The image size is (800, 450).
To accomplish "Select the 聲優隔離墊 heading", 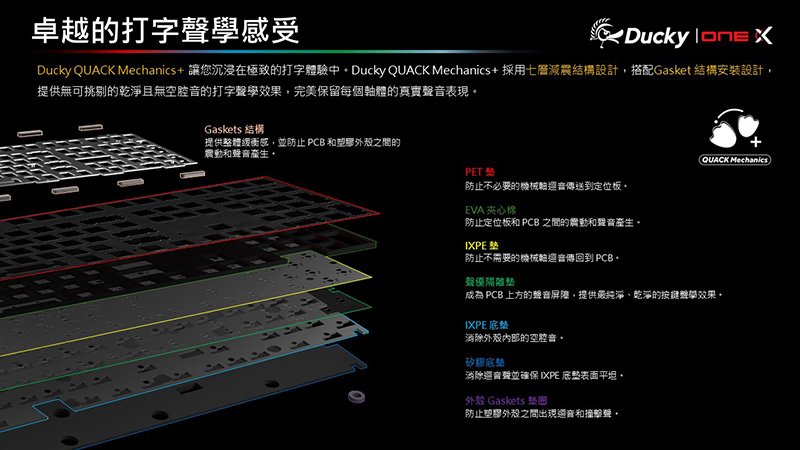I will click(x=490, y=282).
